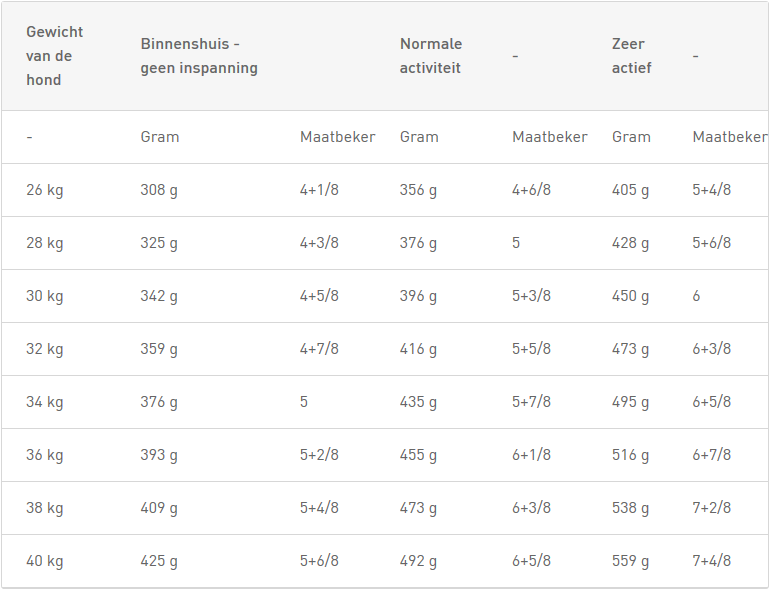771x591 pixels.
Task: Click the 396 g cell
Action: pos(418,296)
